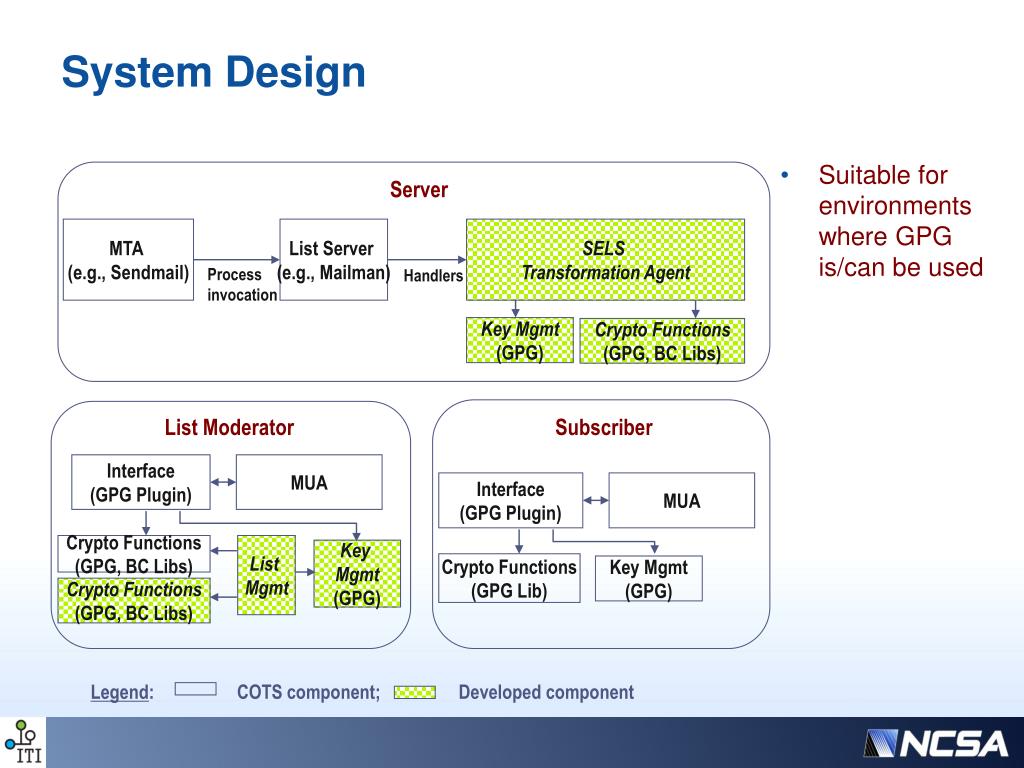Click server Crypto Functions (GPG, BC Libs) box

[x=662, y=341]
